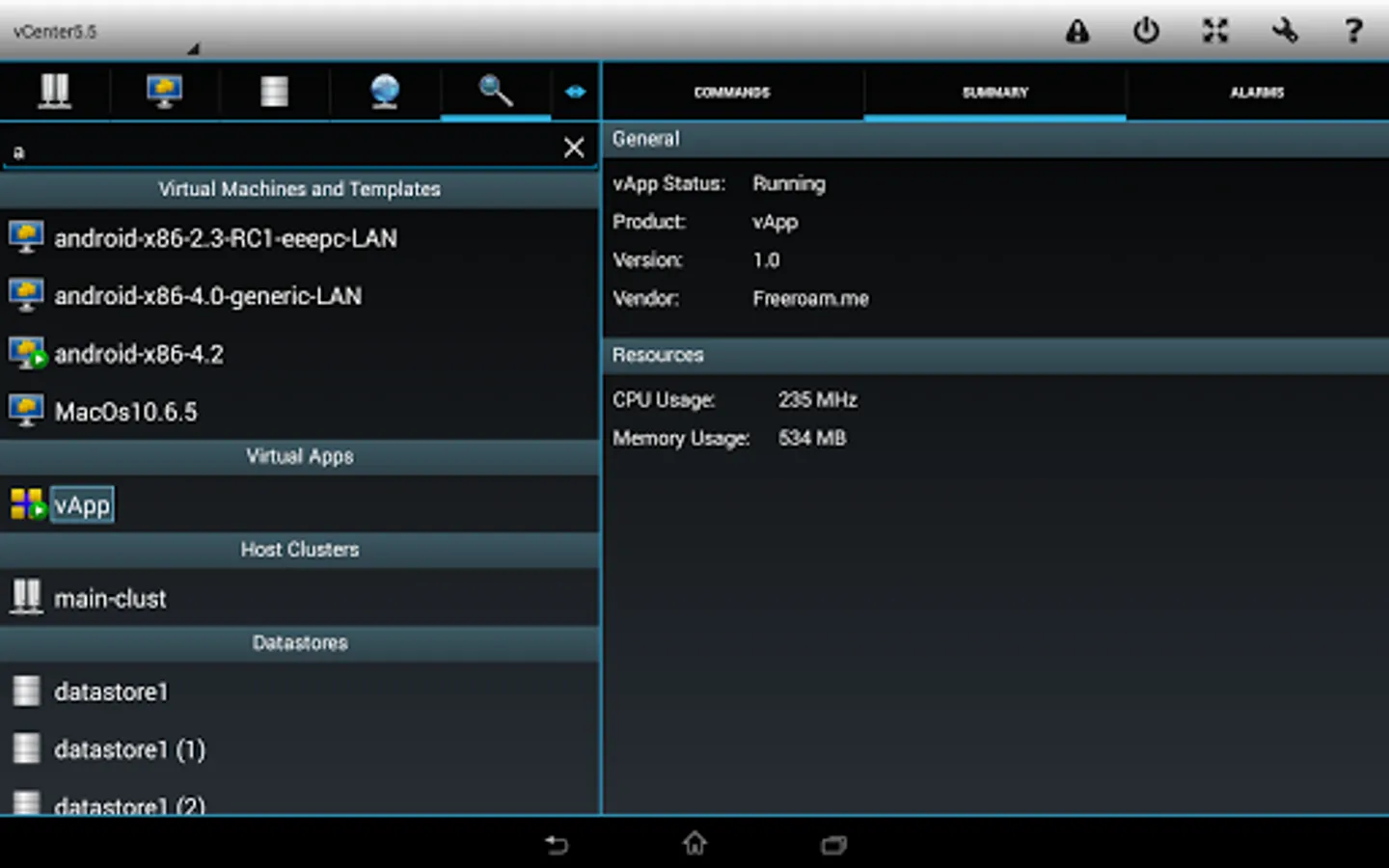This screenshot has height=868, width=1389.
Task: Click the 'Virtual Apps' section header
Action: pyautogui.click(x=299, y=457)
